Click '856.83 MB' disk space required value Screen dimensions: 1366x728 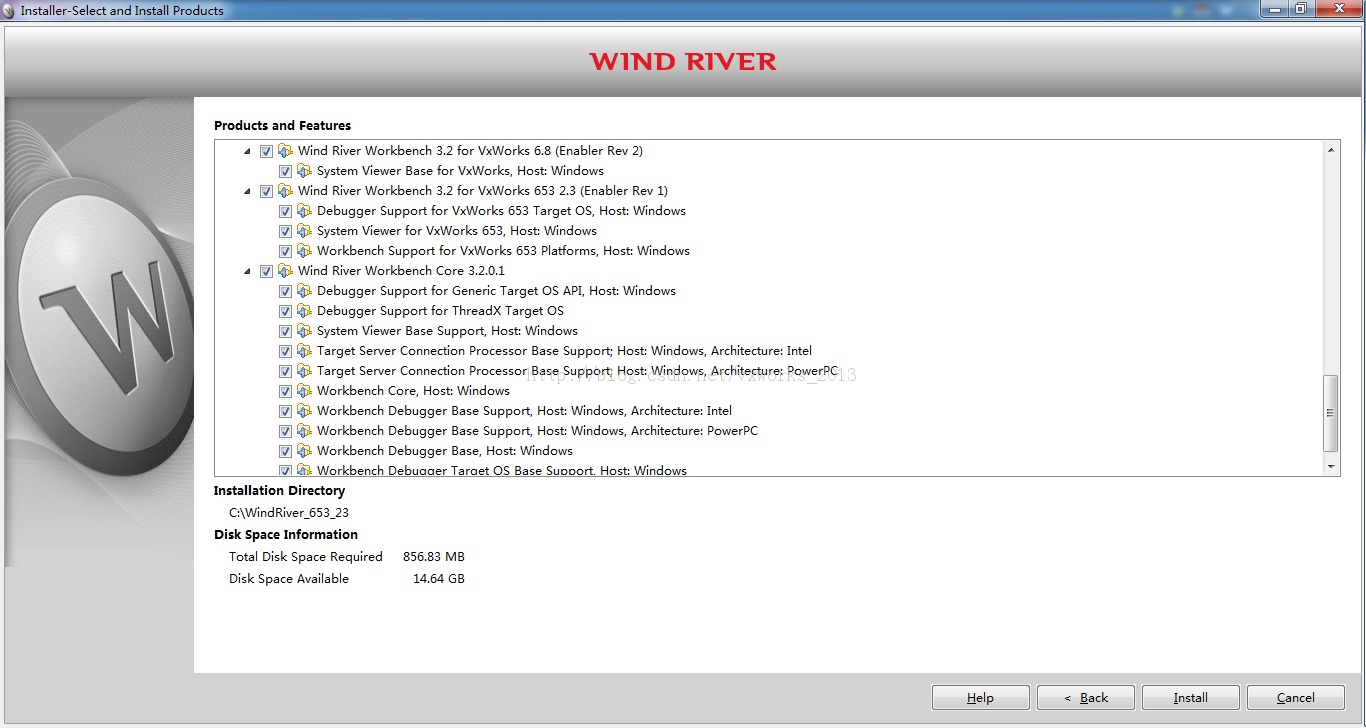[x=434, y=557]
